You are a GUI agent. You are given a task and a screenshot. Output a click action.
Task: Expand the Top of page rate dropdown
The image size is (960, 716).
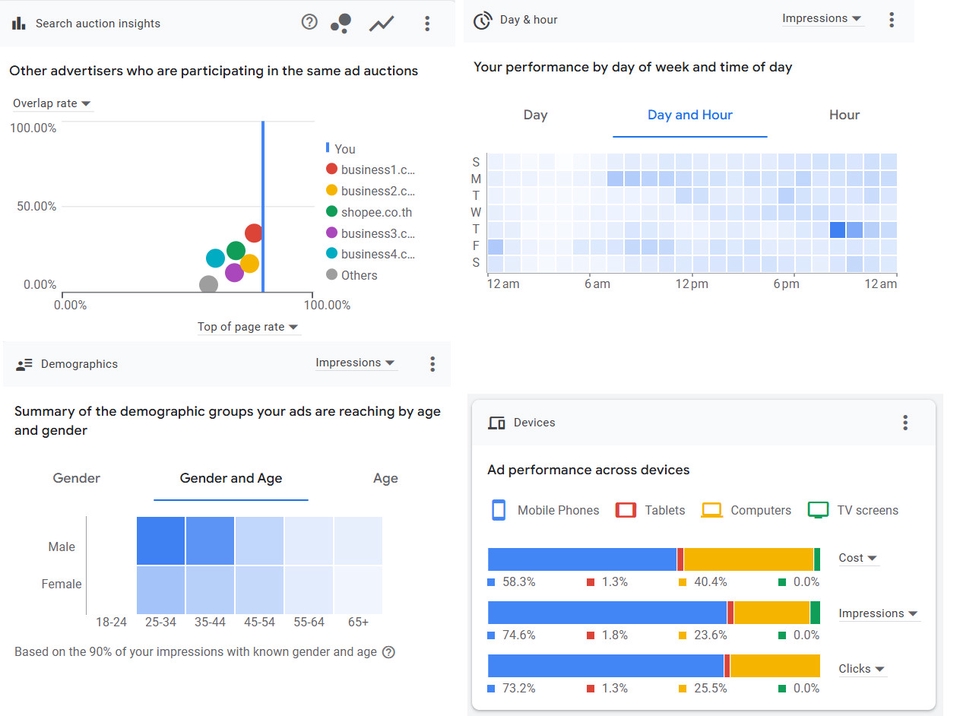click(x=247, y=327)
